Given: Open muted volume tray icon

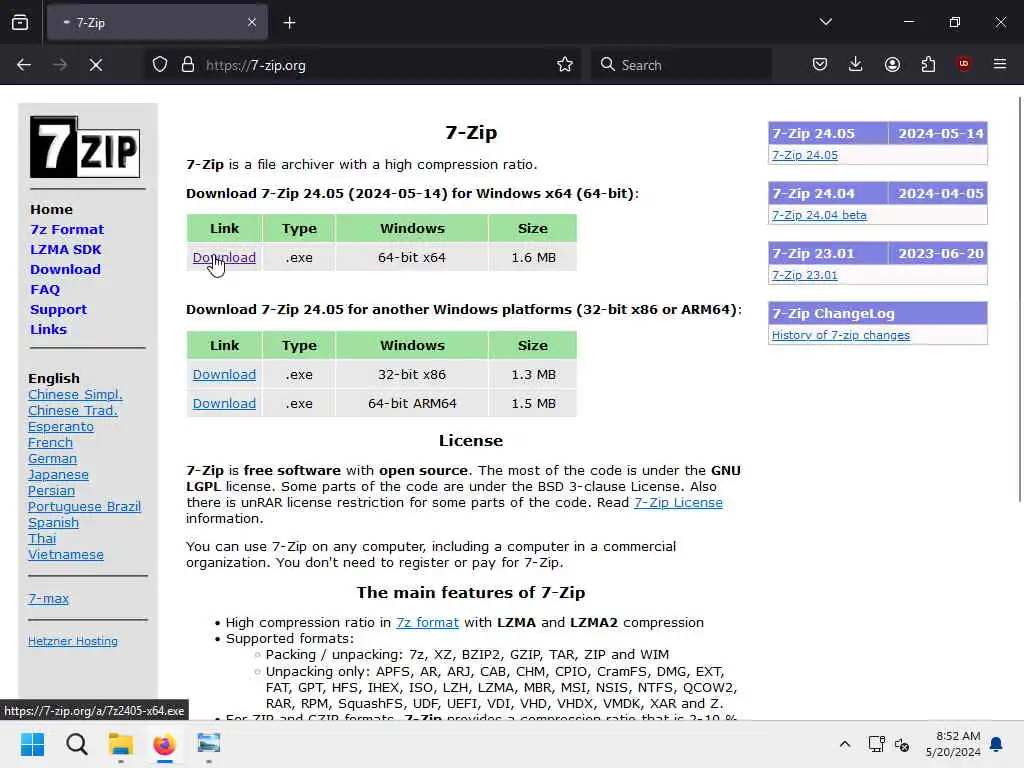Looking at the screenshot, I should click(902, 744).
